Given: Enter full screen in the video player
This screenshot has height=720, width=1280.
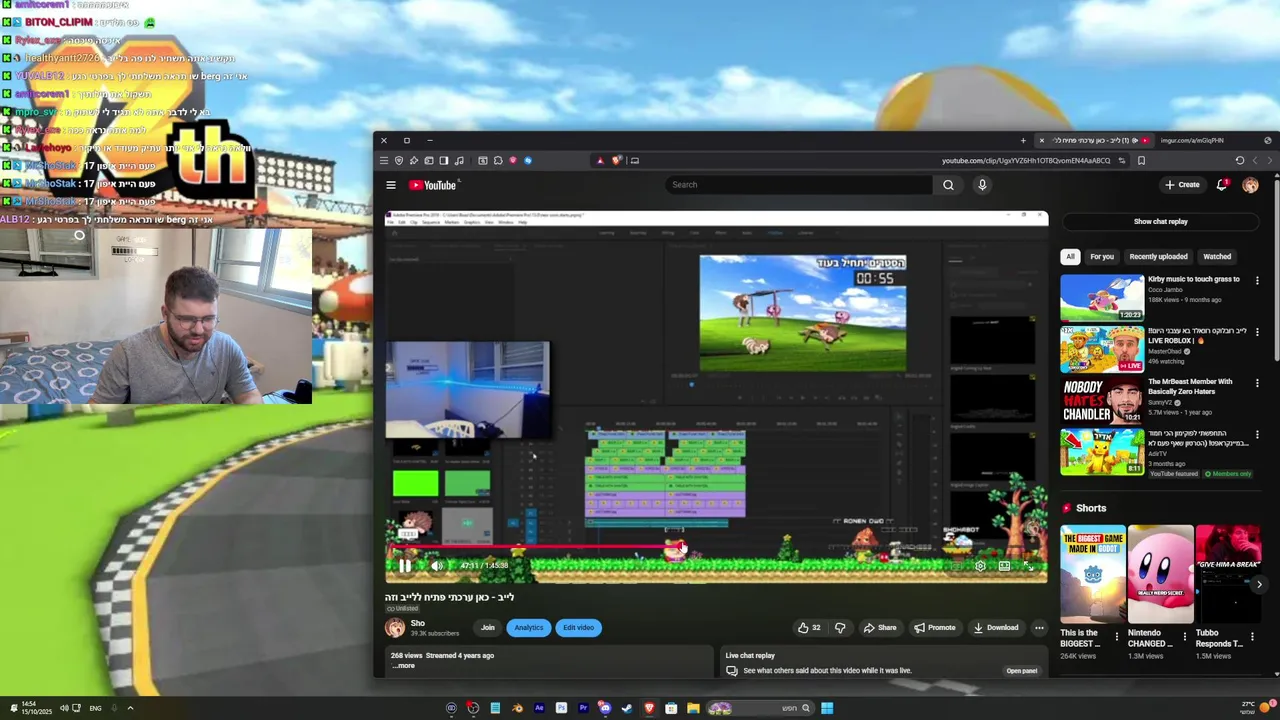Looking at the screenshot, I should coord(1027,566).
